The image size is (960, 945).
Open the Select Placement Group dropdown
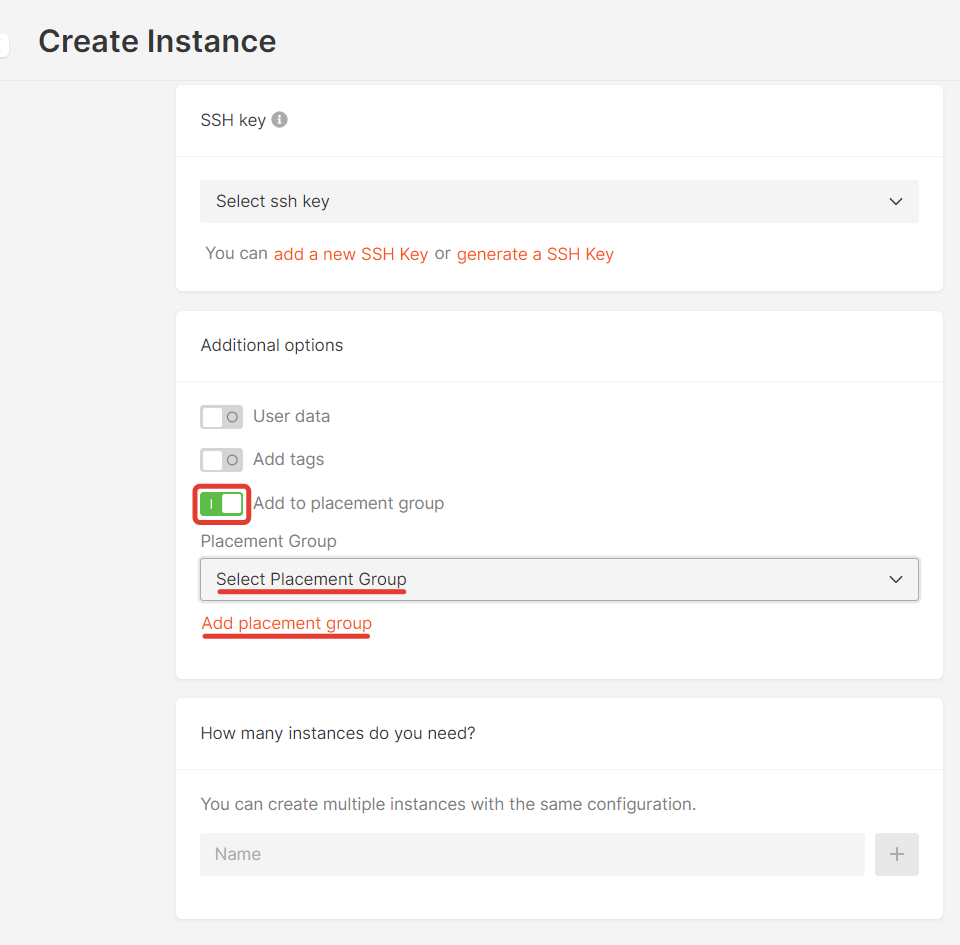[559, 579]
